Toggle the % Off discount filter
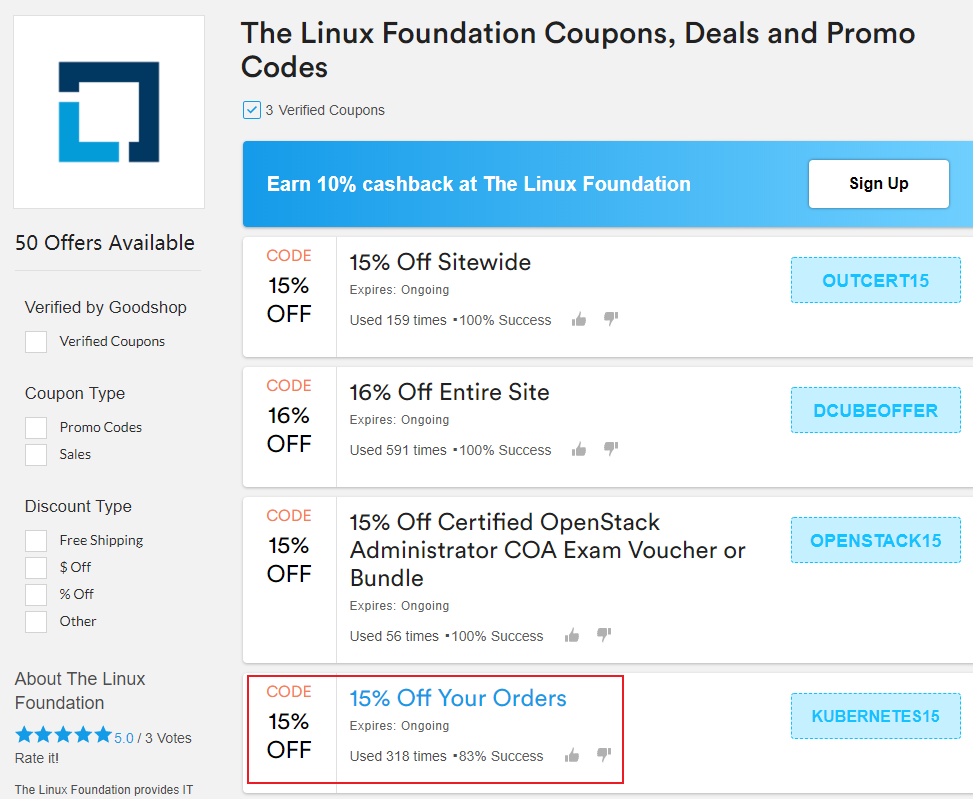 tap(36, 595)
